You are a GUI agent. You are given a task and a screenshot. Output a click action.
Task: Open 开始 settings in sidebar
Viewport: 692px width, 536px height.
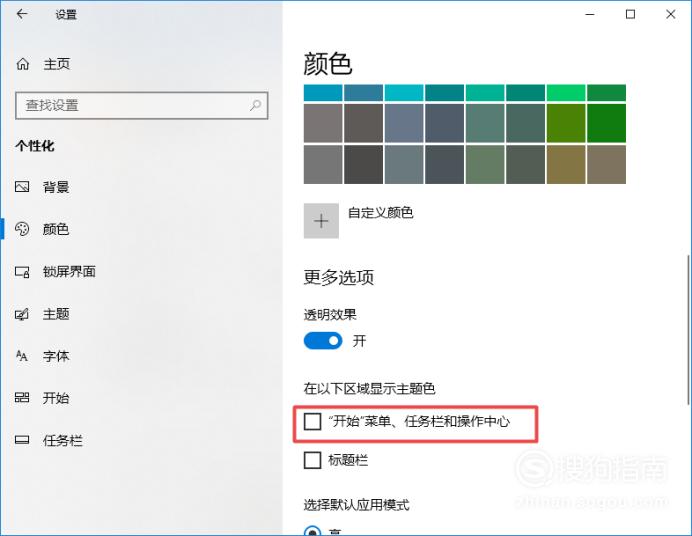[x=56, y=398]
